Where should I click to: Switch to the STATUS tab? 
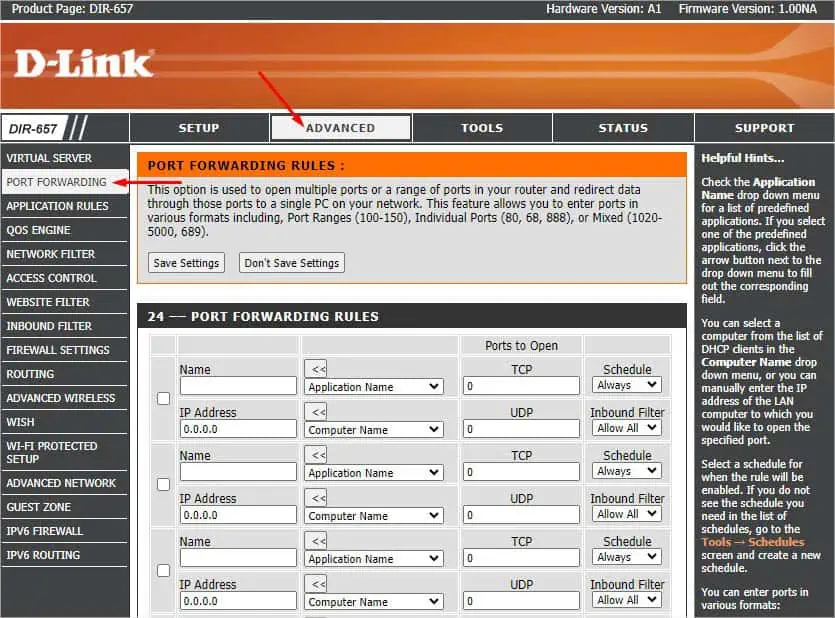(x=622, y=127)
